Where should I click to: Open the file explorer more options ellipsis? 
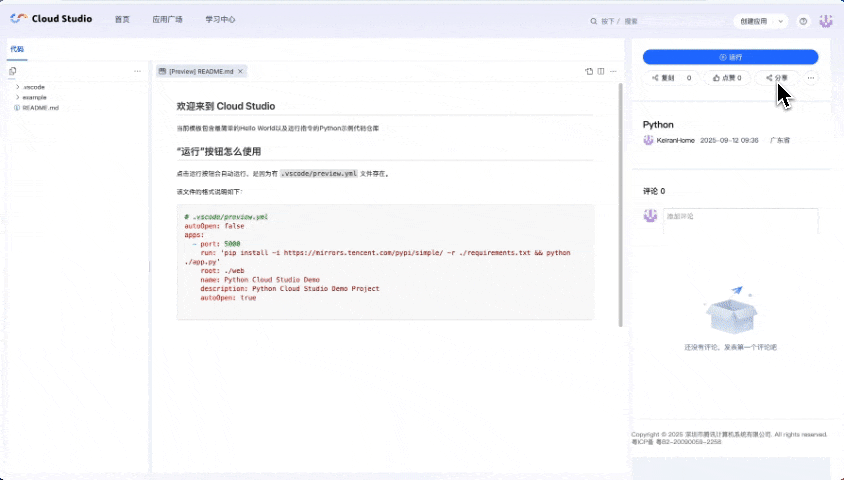coord(137,71)
